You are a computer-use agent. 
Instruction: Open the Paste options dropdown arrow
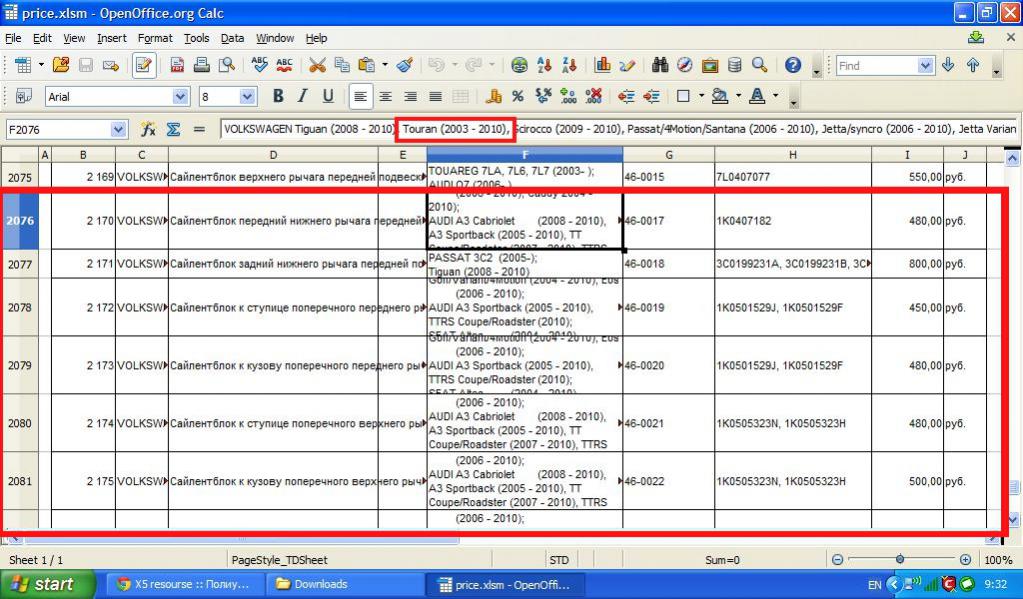click(384, 65)
